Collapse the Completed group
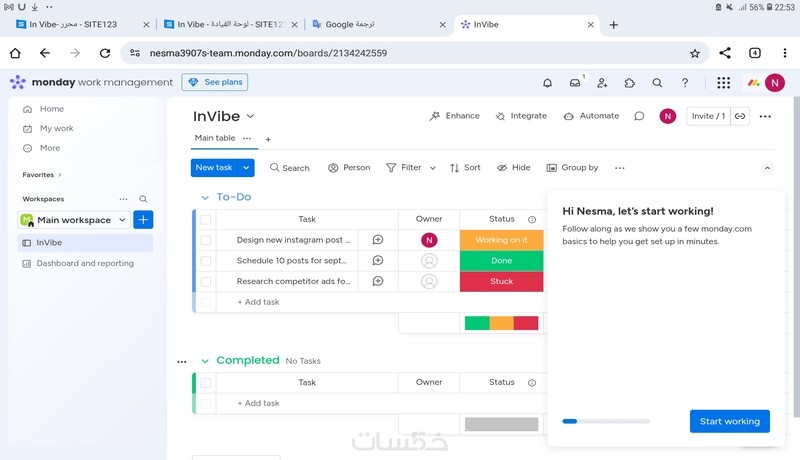Viewport: 800px width, 460px height. coord(205,361)
